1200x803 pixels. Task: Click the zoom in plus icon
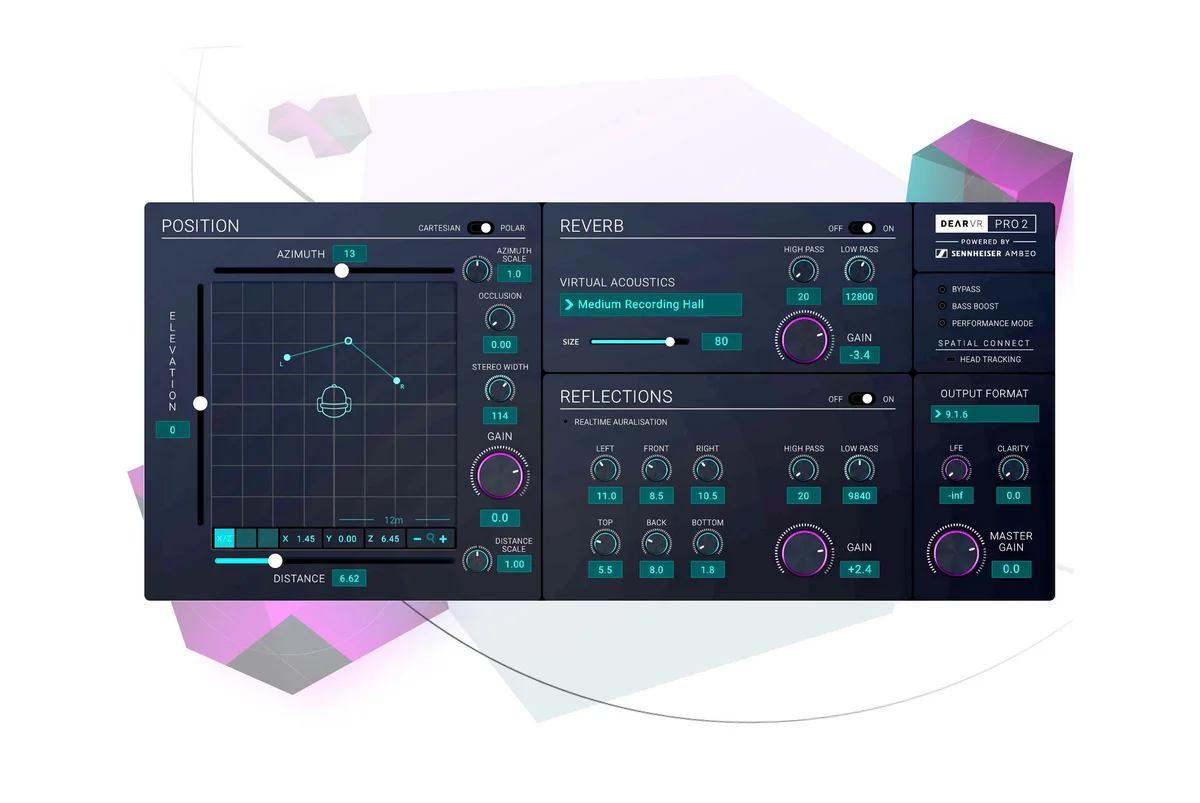point(443,539)
